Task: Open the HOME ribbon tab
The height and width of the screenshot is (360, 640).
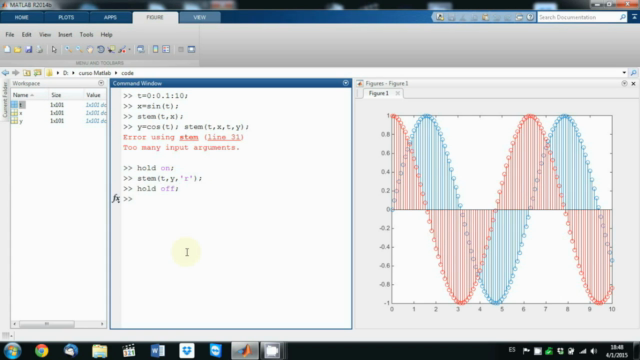Action: coord(22,17)
